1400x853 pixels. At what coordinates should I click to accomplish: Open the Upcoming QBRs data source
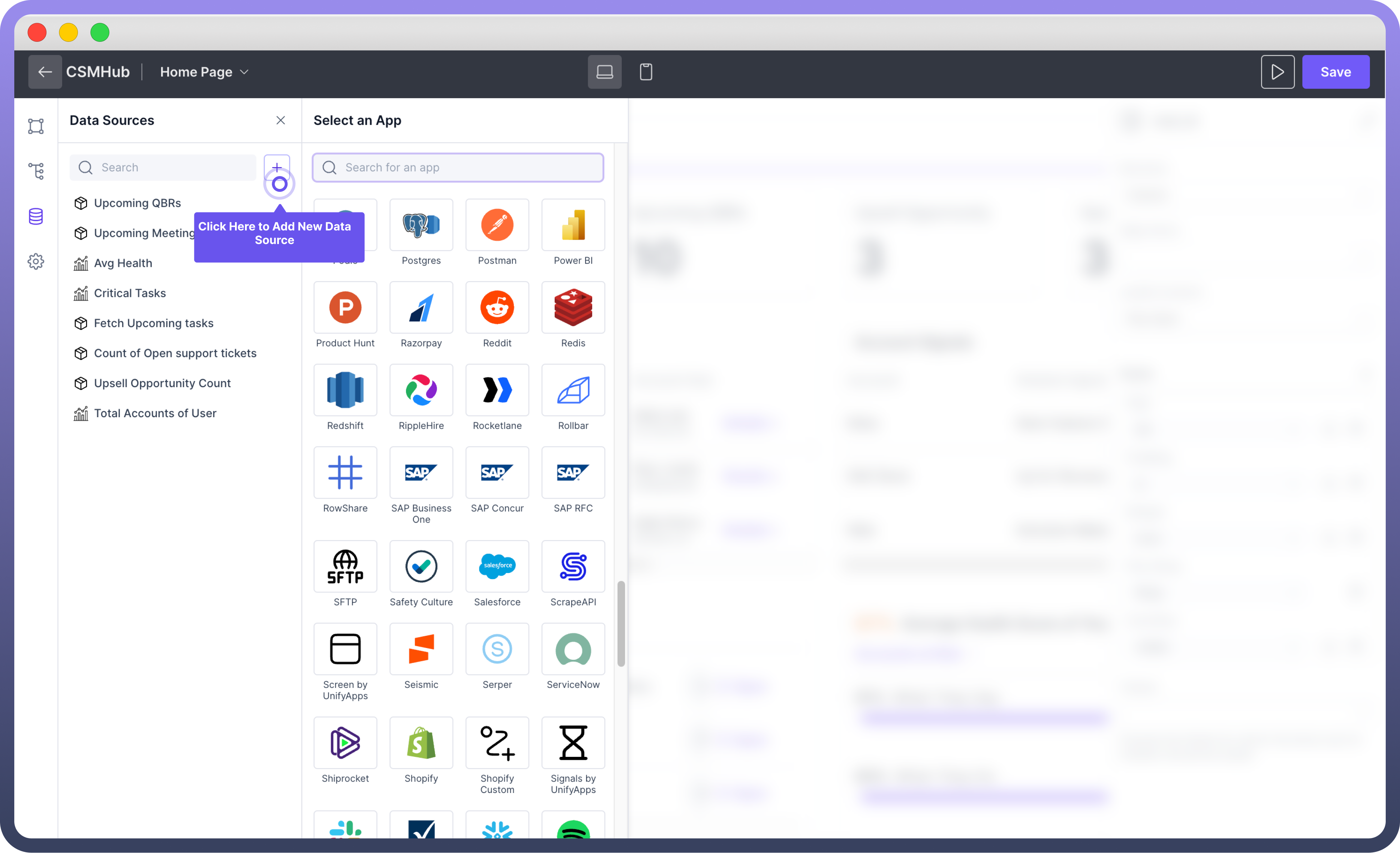click(x=137, y=203)
